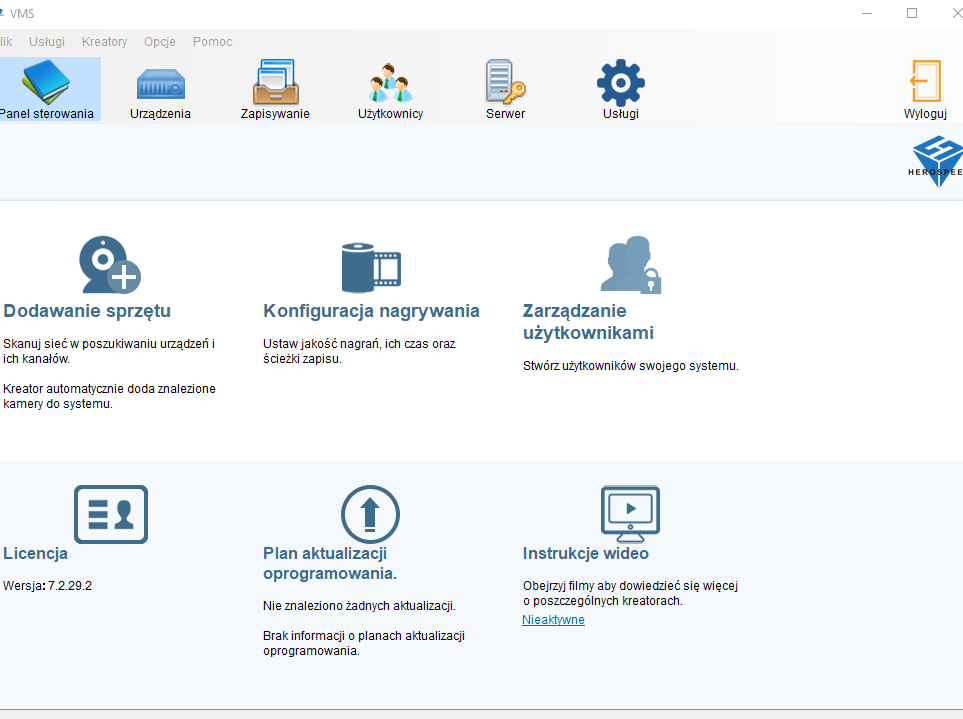Open the Zarządzanie użytkownikami person icon
Image resolution: width=963 pixels, height=719 pixels.
click(x=629, y=264)
